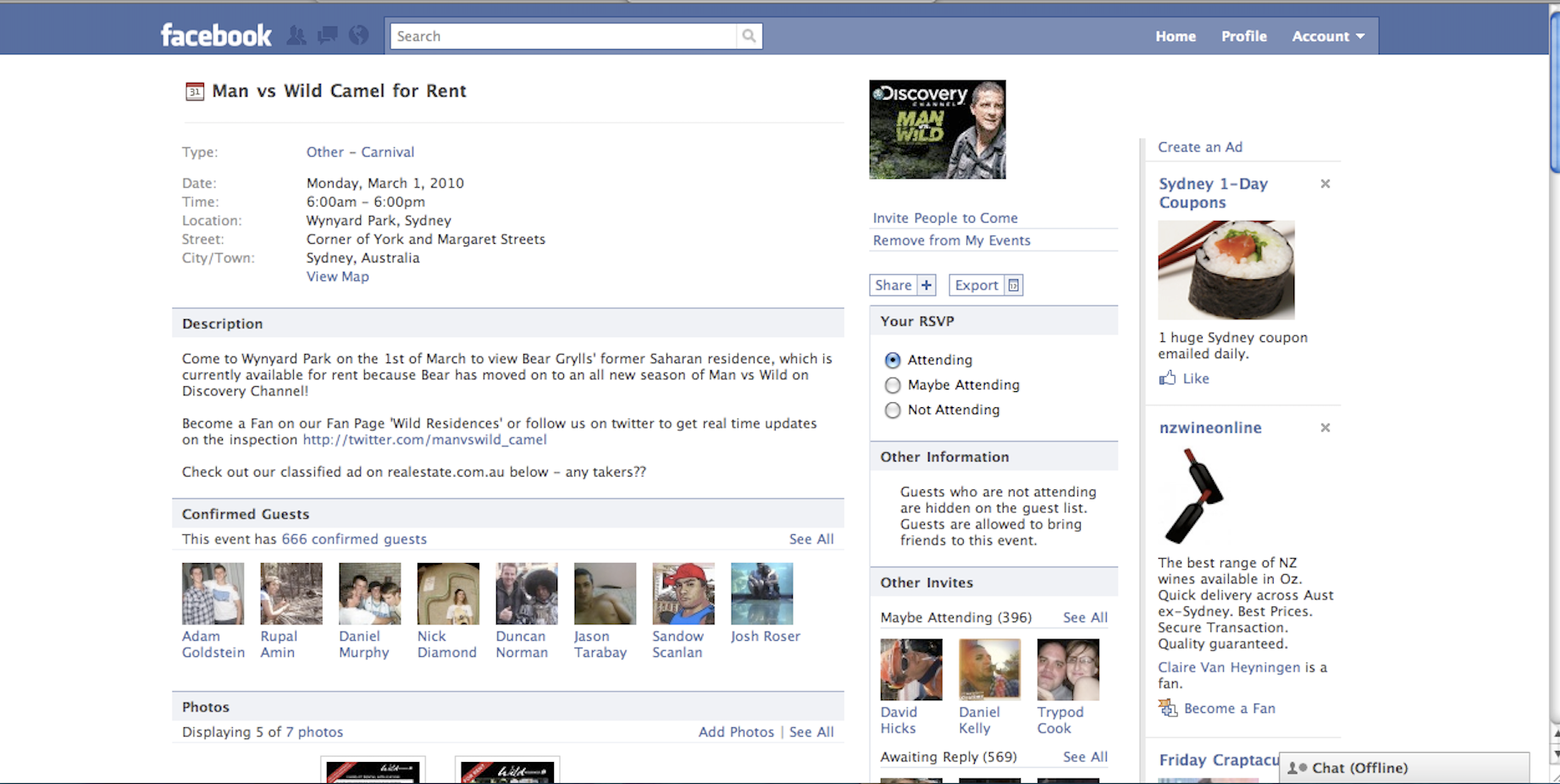Screen dimensions: 1560x784
Task: Open Duncan Norman's profile photo
Action: [527, 594]
